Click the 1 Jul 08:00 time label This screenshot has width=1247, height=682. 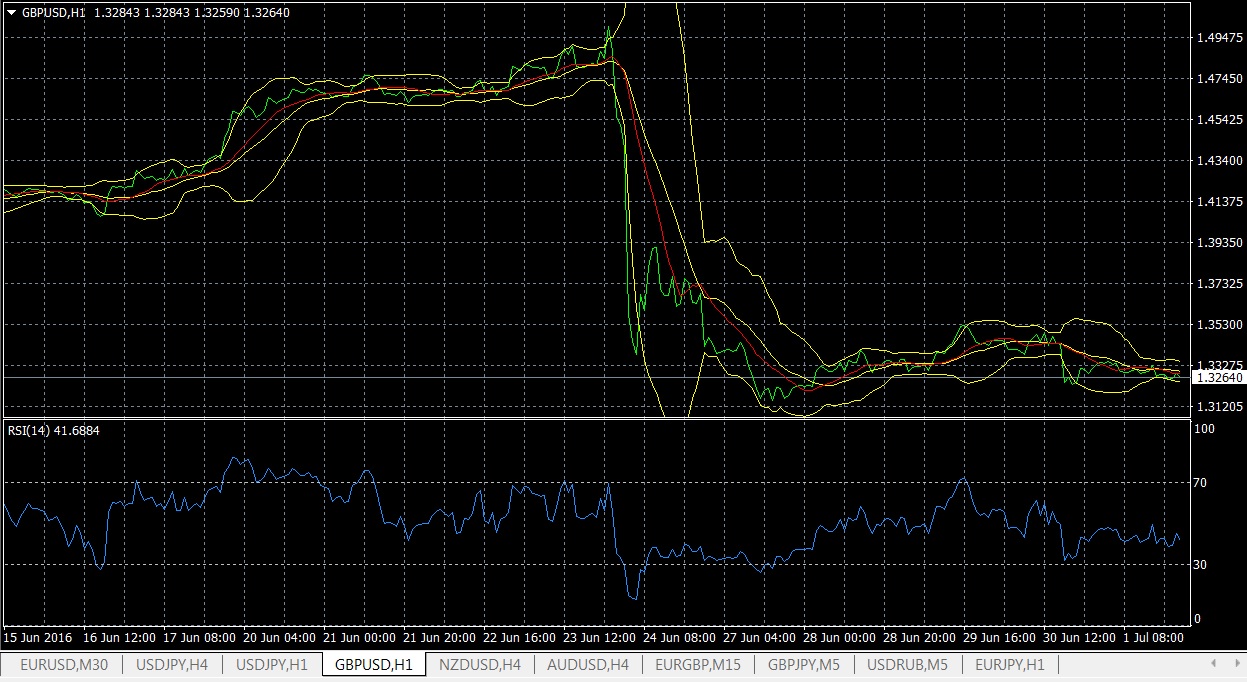click(x=1155, y=637)
